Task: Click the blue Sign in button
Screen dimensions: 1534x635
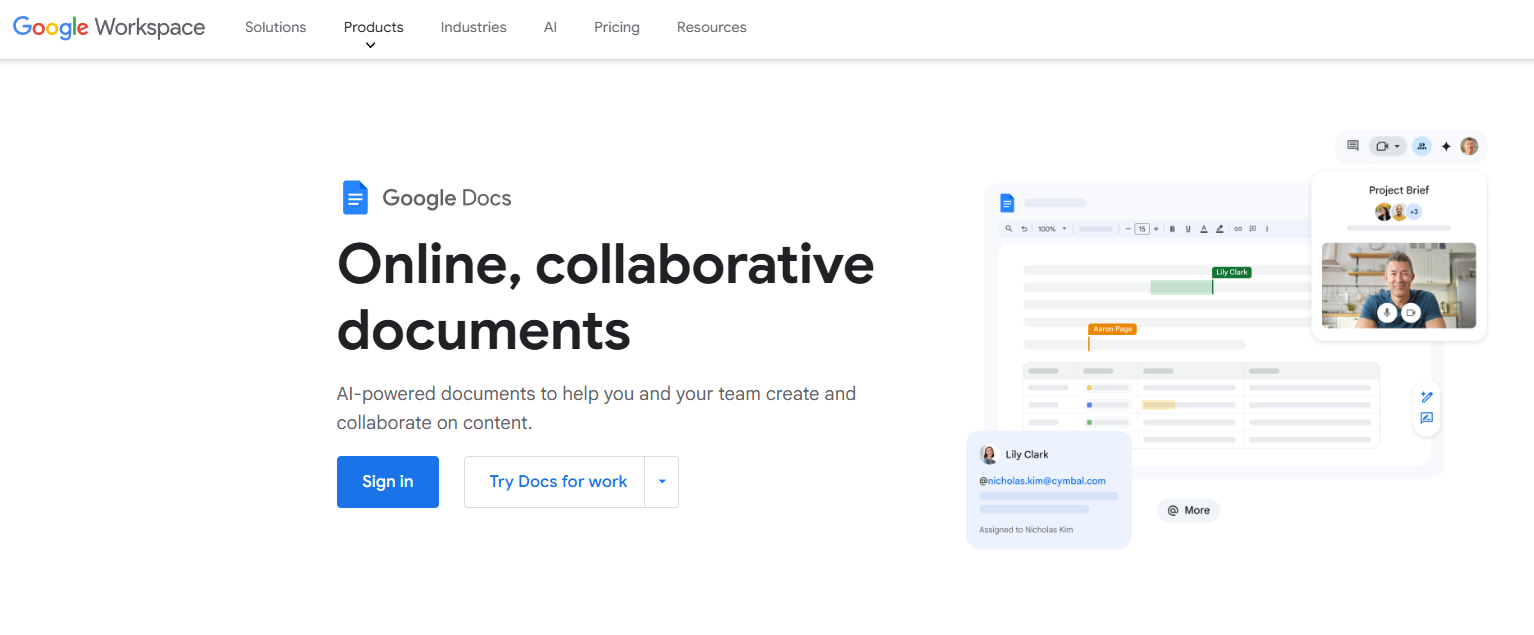Action: click(388, 482)
